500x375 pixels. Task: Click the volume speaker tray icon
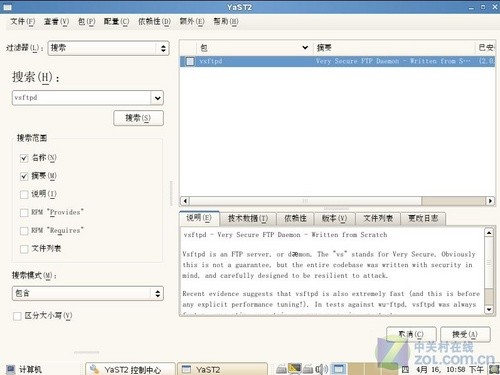coord(321,369)
